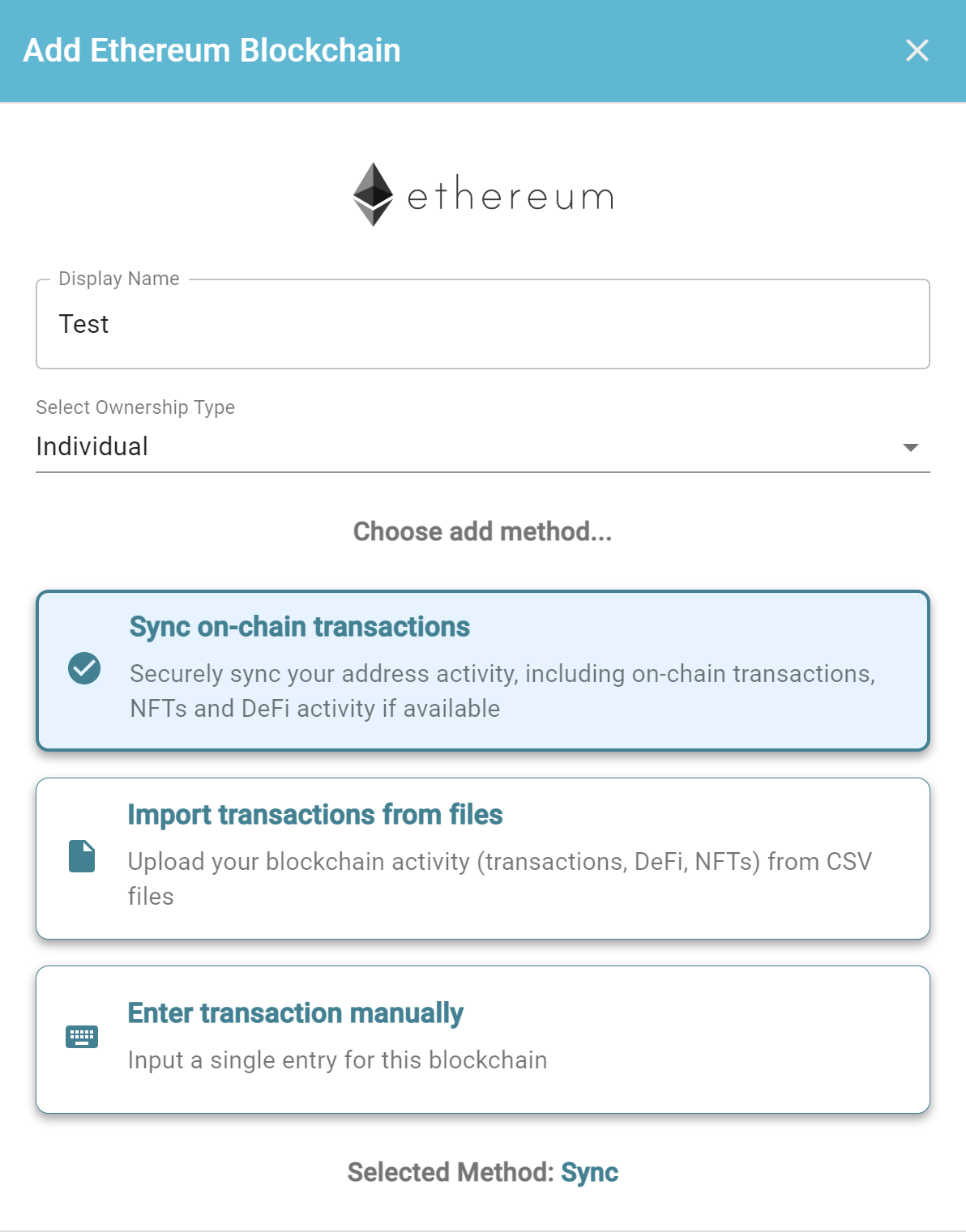Select the Sync on-chain transactions method
This screenshot has height=1232, width=966.
483,669
